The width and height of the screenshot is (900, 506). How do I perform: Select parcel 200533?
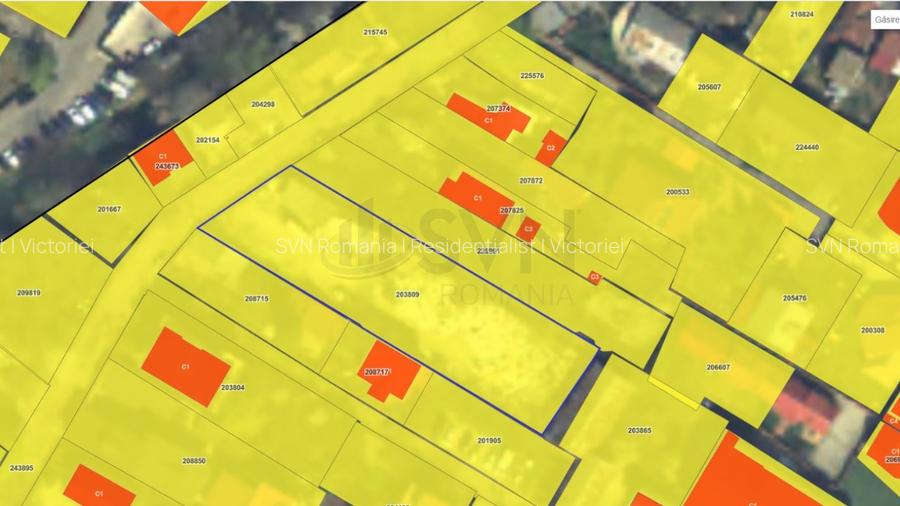(678, 191)
